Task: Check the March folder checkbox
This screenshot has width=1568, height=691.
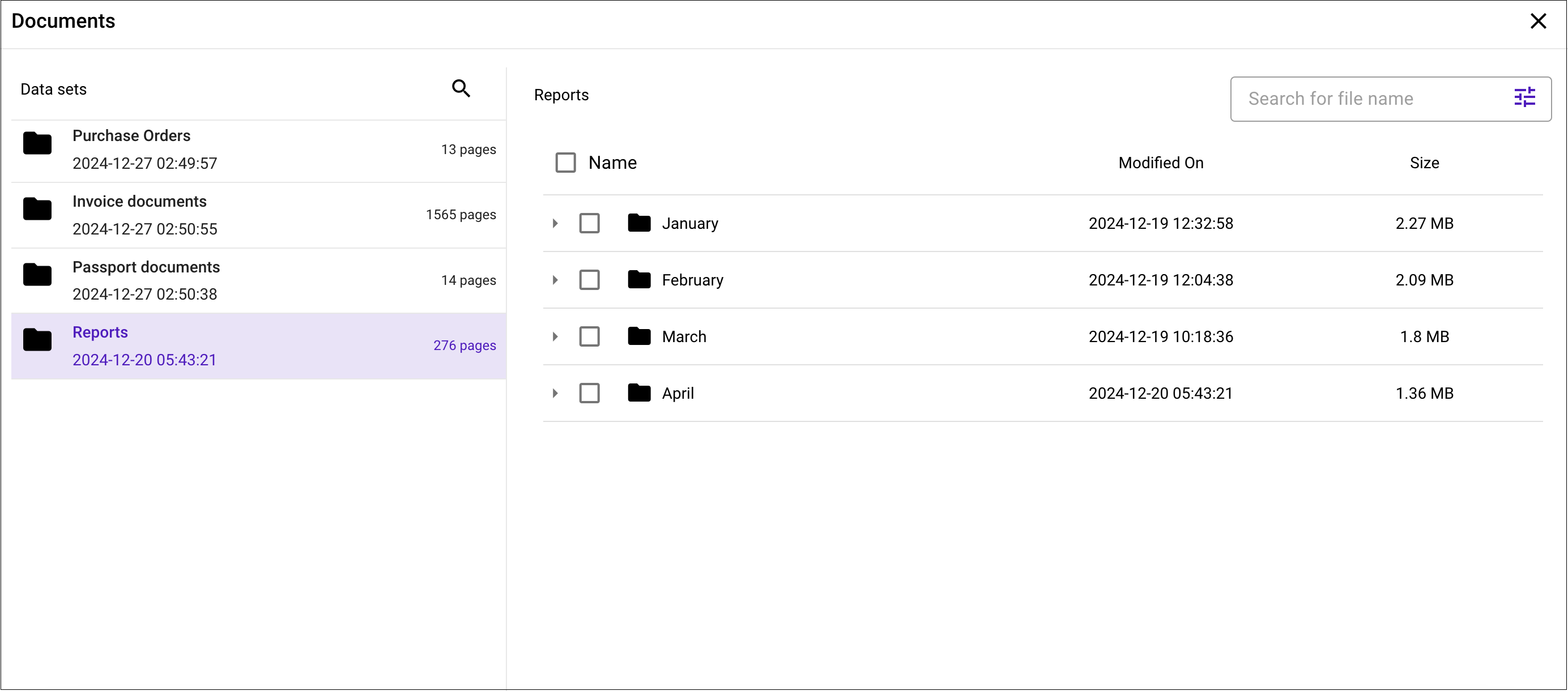Action: point(589,336)
